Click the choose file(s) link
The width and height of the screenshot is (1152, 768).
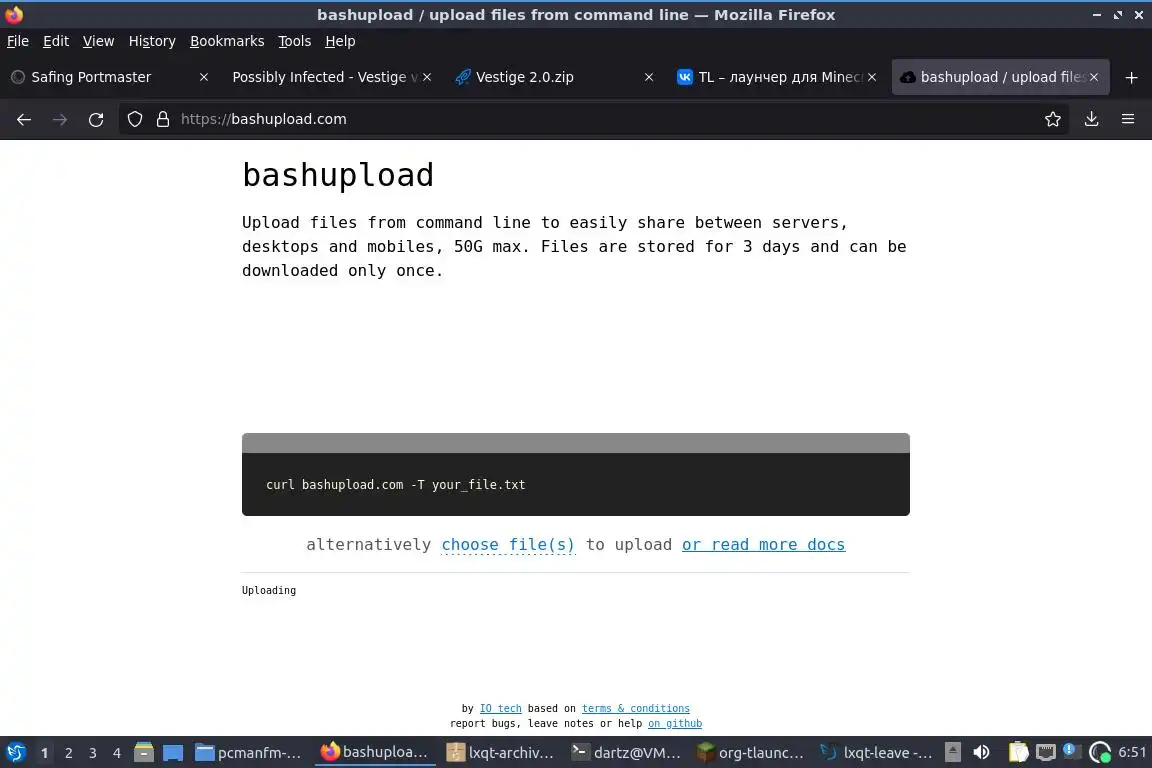pyautogui.click(x=508, y=545)
